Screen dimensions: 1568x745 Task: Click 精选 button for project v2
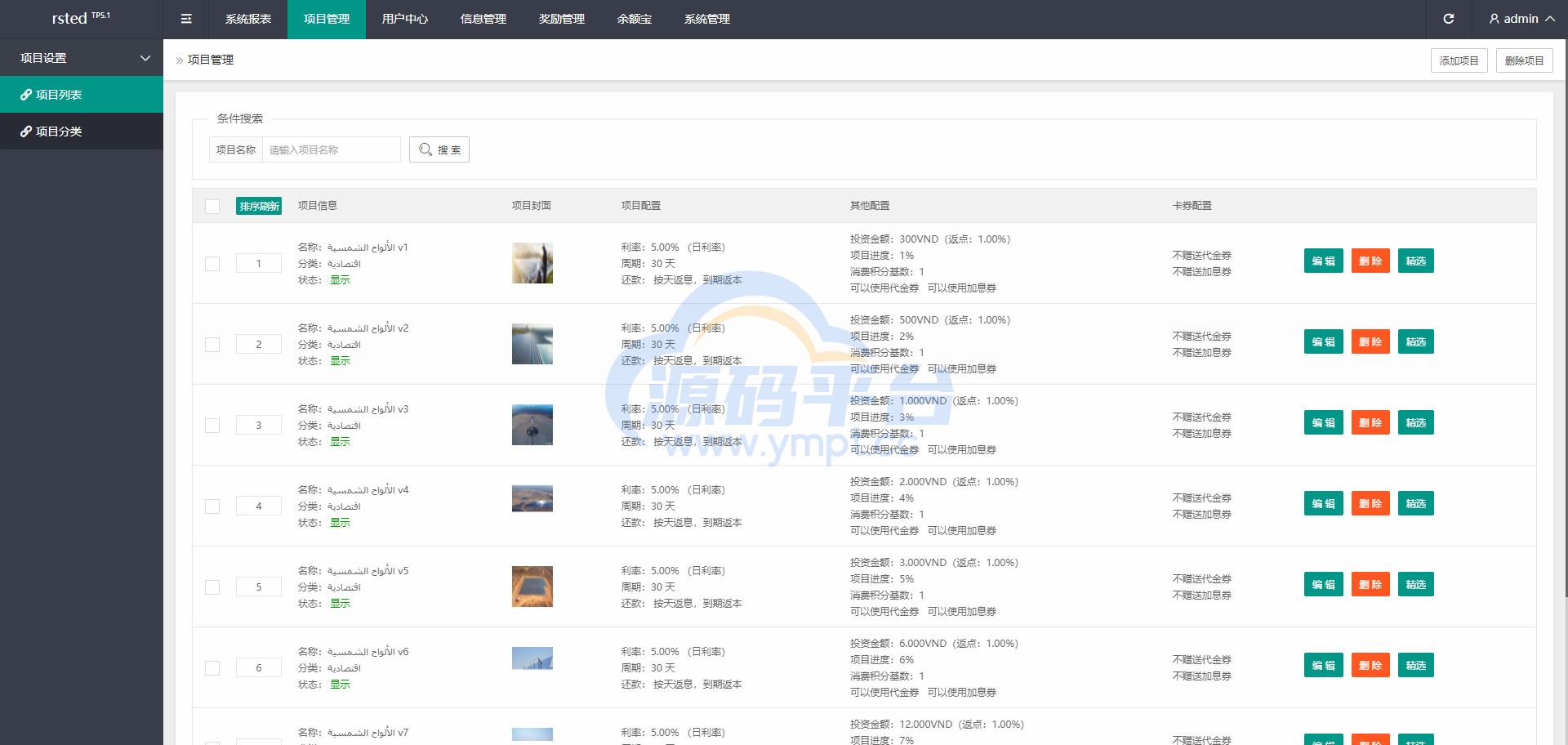(1416, 341)
